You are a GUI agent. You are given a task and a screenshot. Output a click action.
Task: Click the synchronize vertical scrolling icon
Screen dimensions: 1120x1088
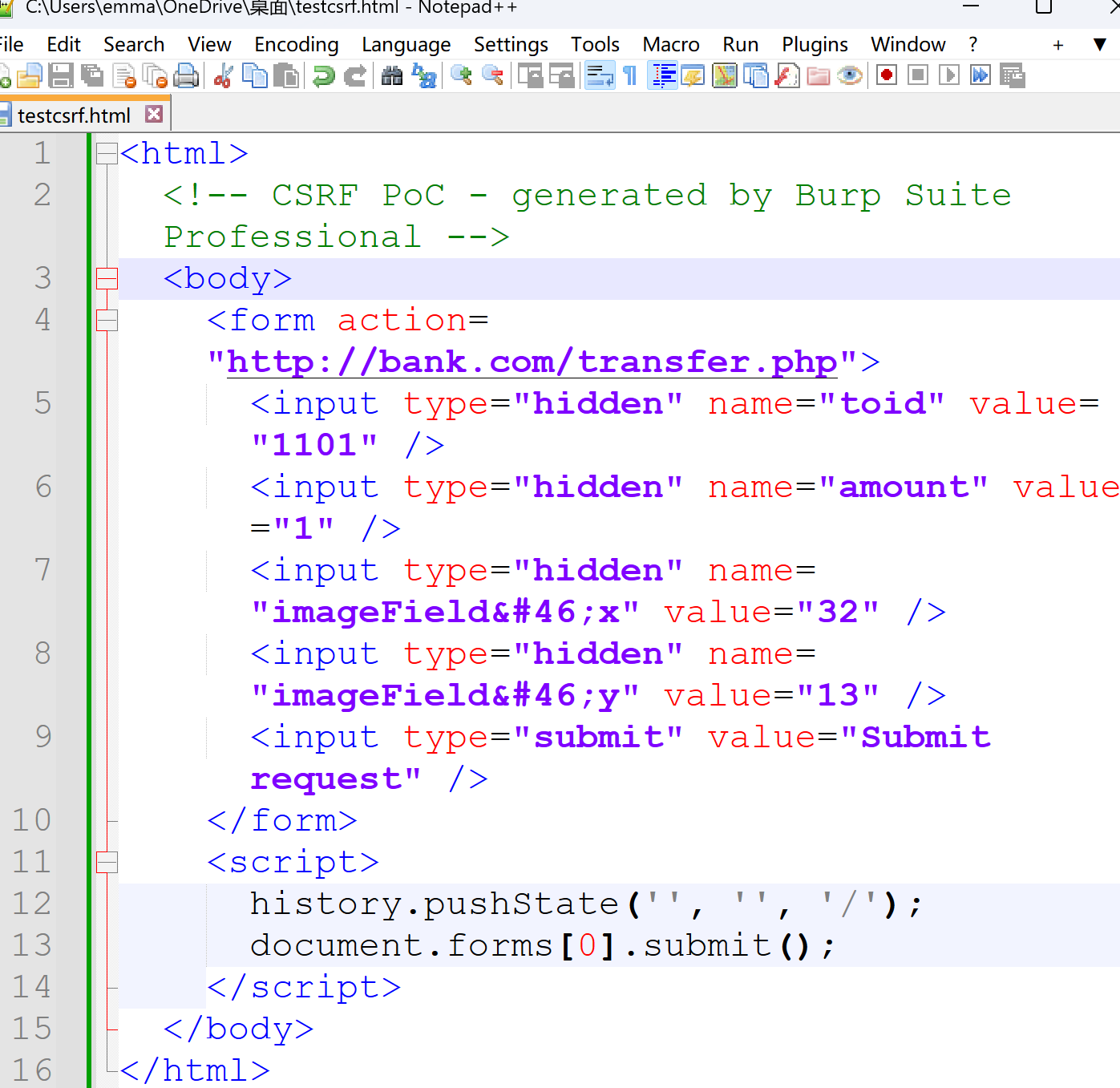point(530,76)
